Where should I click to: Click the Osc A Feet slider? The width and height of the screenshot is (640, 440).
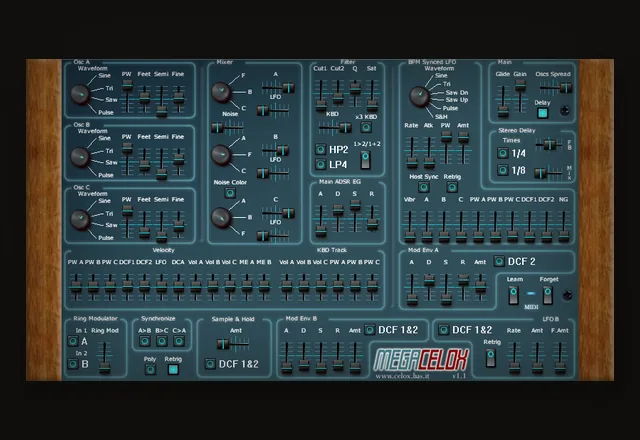click(144, 99)
